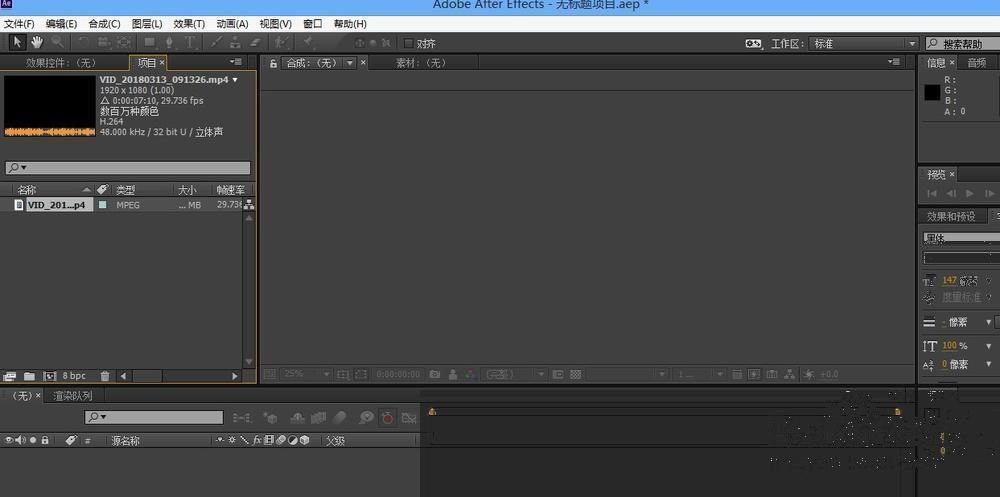The image size is (1000, 497).
Task: Open the 工作区 workspace dropdown
Action: click(x=864, y=44)
